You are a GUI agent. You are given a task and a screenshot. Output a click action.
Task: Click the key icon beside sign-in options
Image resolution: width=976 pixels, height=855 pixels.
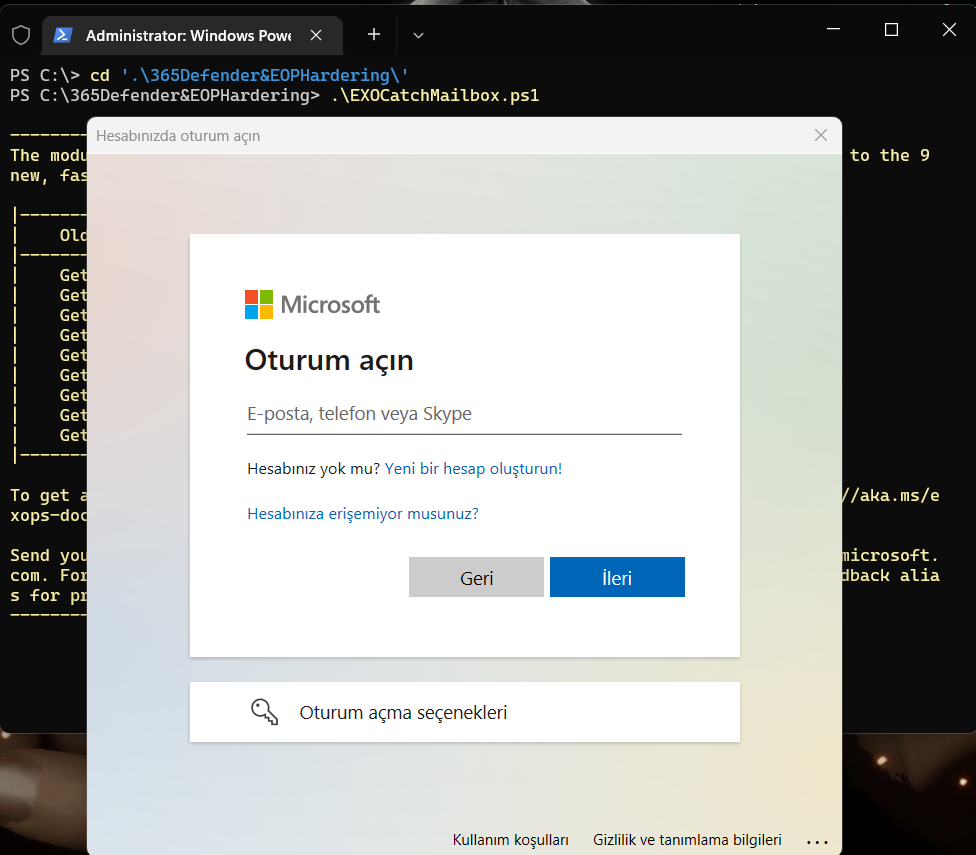click(265, 712)
